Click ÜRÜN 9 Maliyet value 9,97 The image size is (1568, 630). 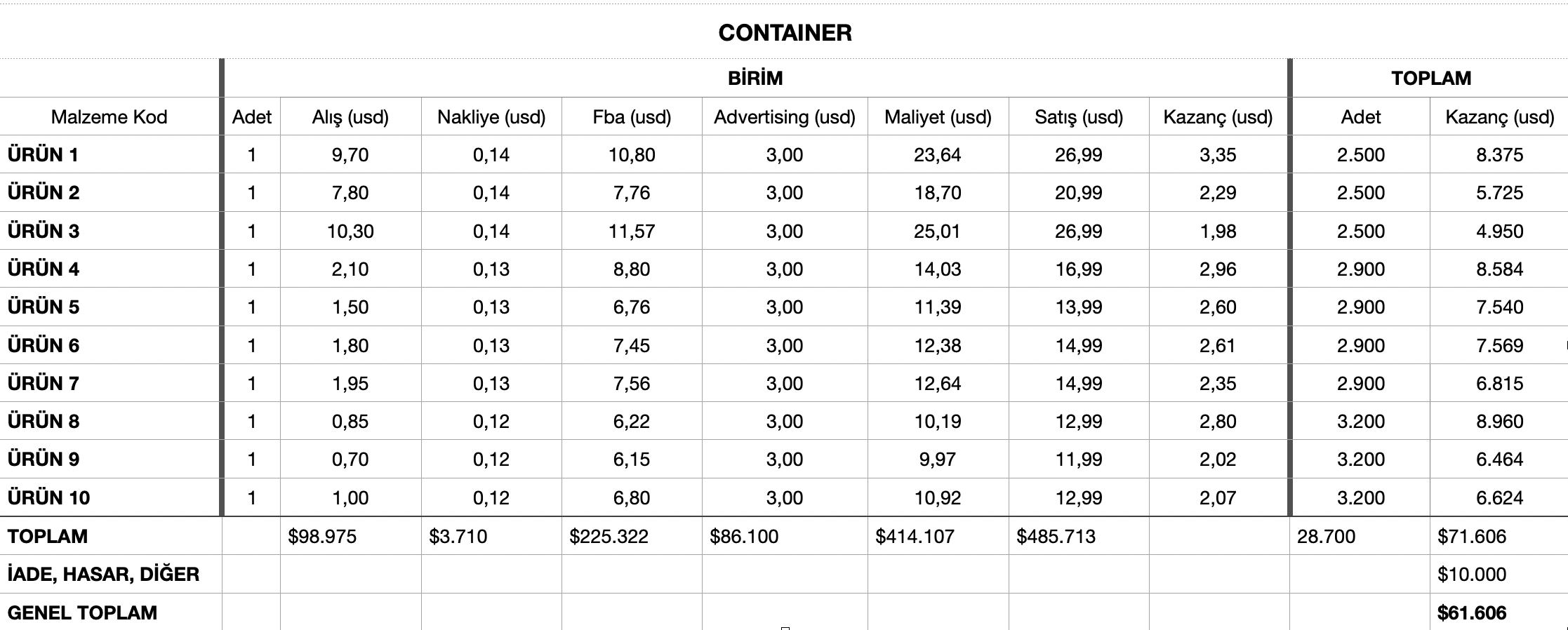[937, 460]
